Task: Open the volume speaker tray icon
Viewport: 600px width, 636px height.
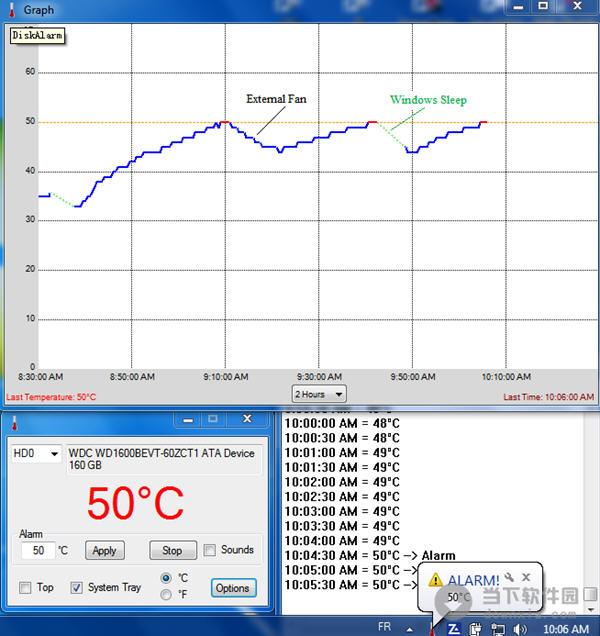Action: [x=520, y=629]
